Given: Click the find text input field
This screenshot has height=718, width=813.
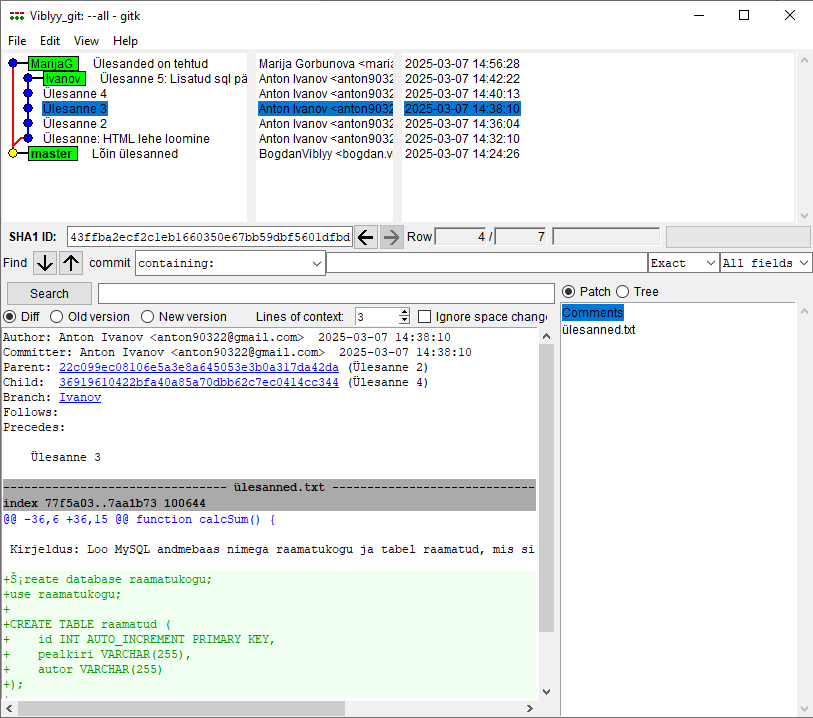Looking at the screenshot, I should [x=487, y=263].
